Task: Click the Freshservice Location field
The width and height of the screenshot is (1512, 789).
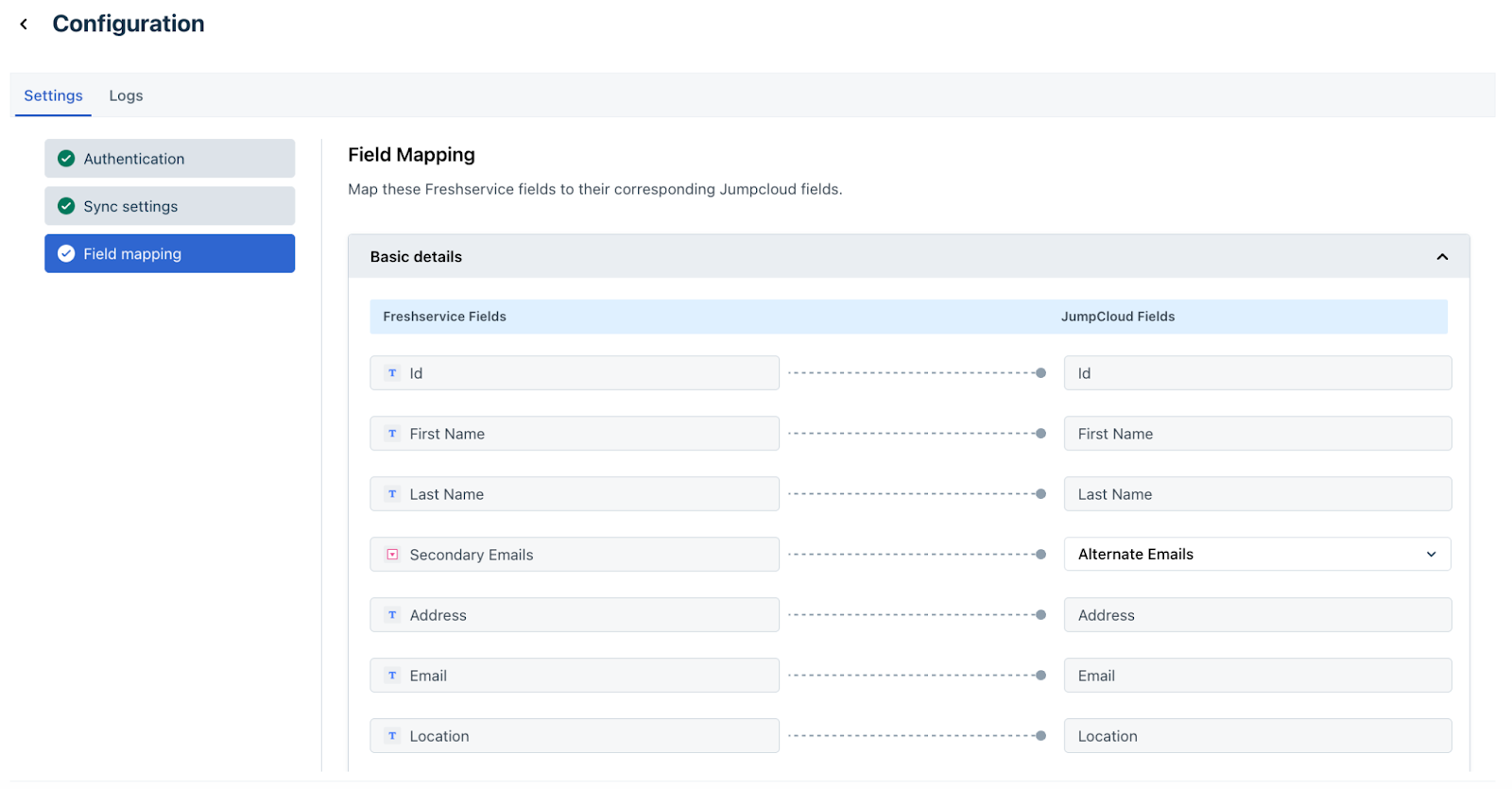Action: [575, 736]
